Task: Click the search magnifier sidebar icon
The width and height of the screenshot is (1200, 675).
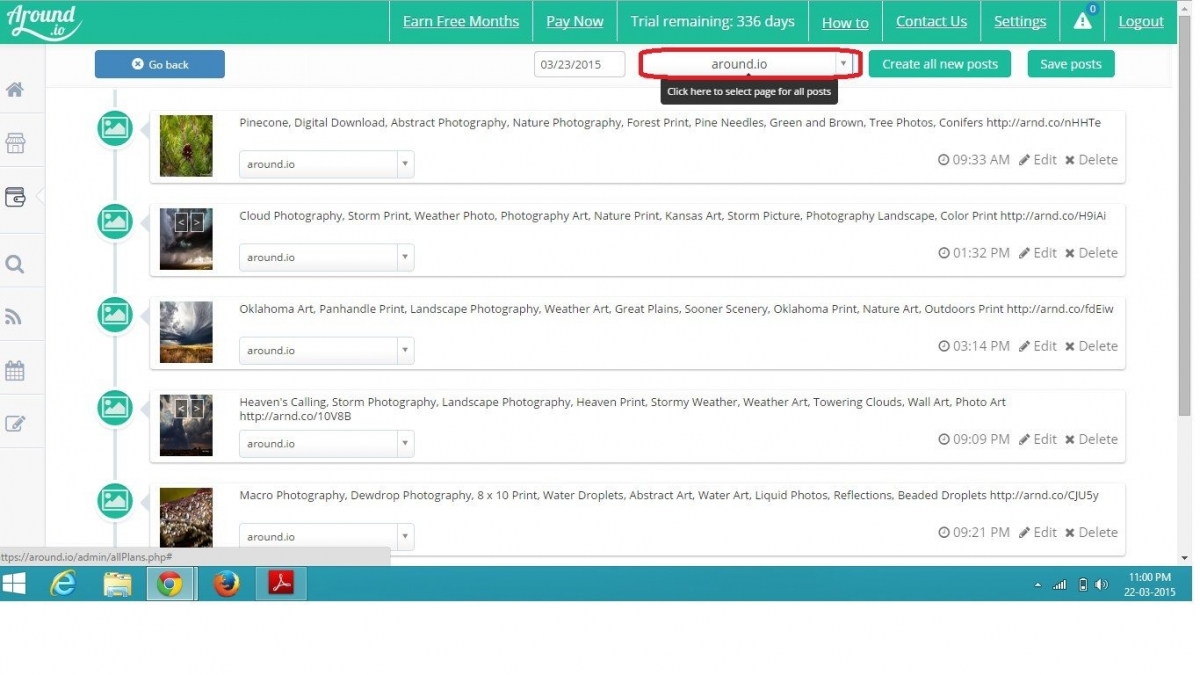Action: tap(15, 265)
